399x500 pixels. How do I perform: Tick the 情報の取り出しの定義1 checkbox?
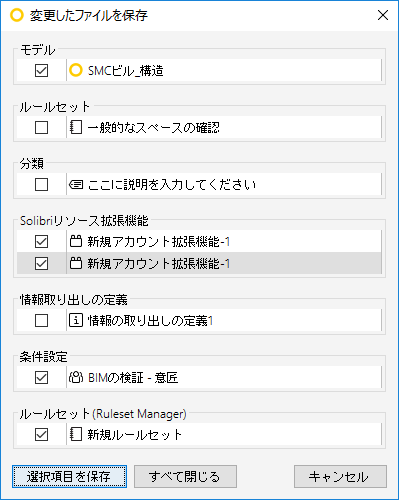click(x=41, y=320)
